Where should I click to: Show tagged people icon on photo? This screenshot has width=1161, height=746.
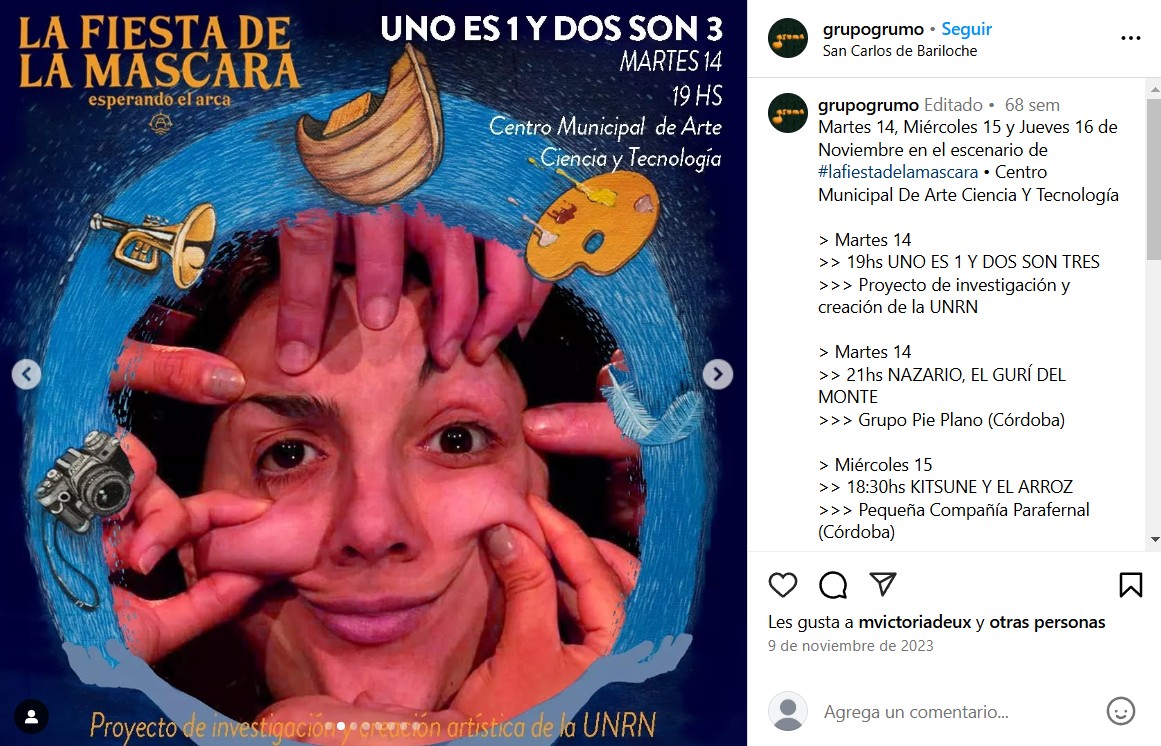point(32,716)
